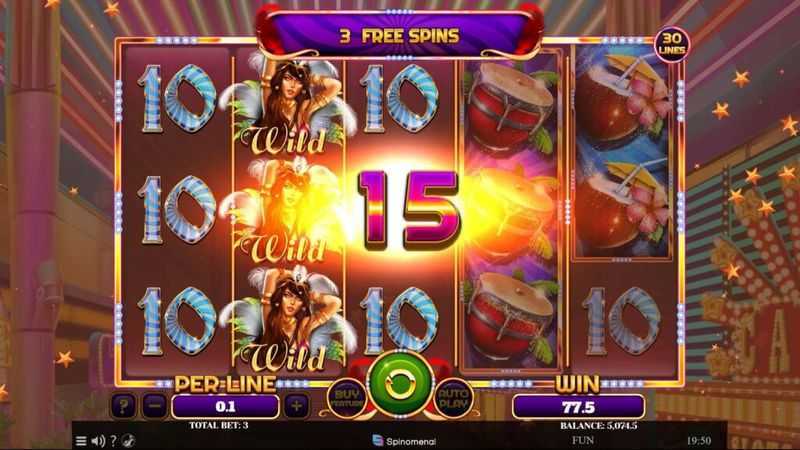Viewport: 800px width, 450px height.
Task: Select the top Wild dancer symbol
Action: [289, 105]
